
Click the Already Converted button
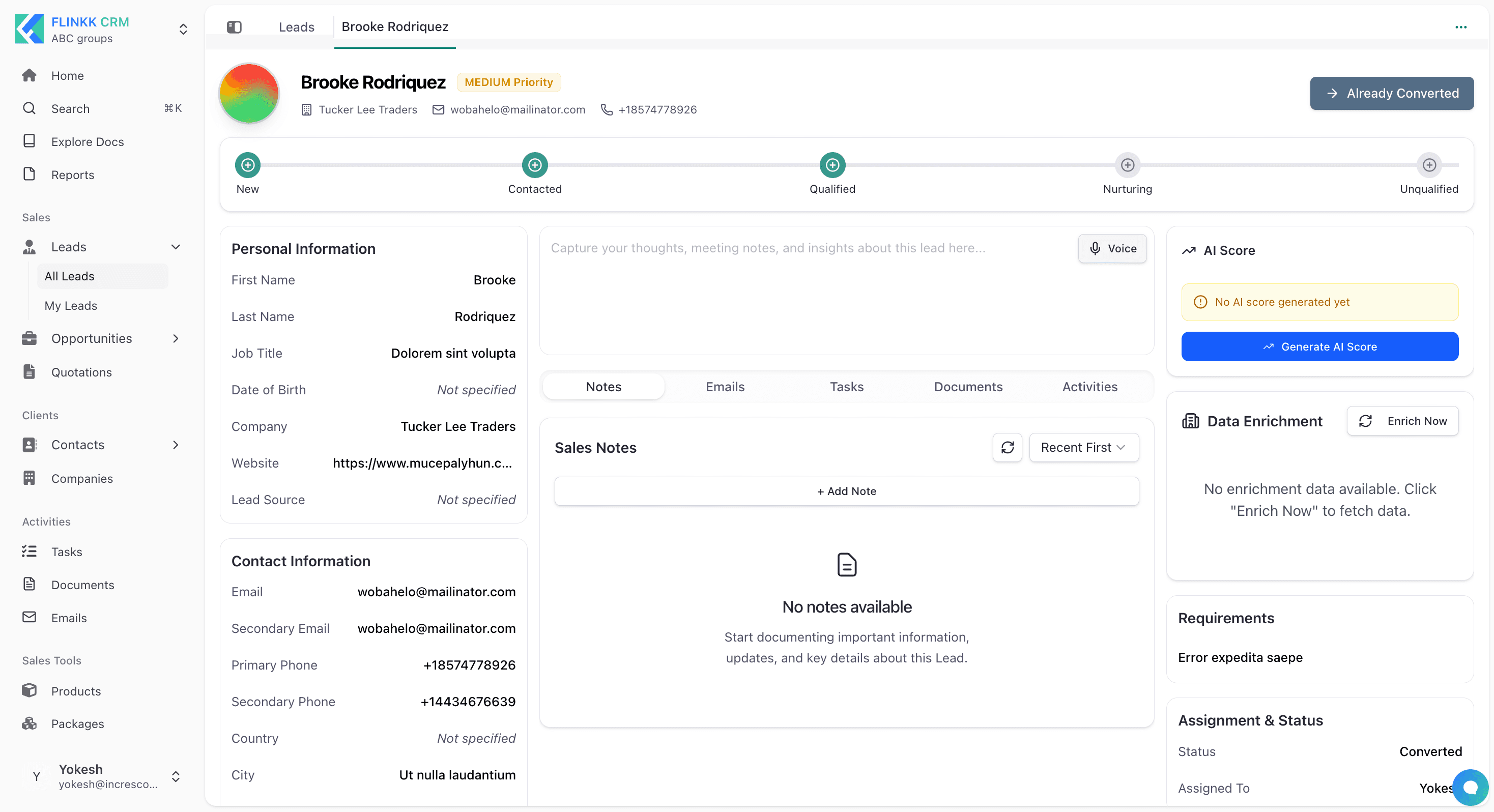(x=1392, y=94)
